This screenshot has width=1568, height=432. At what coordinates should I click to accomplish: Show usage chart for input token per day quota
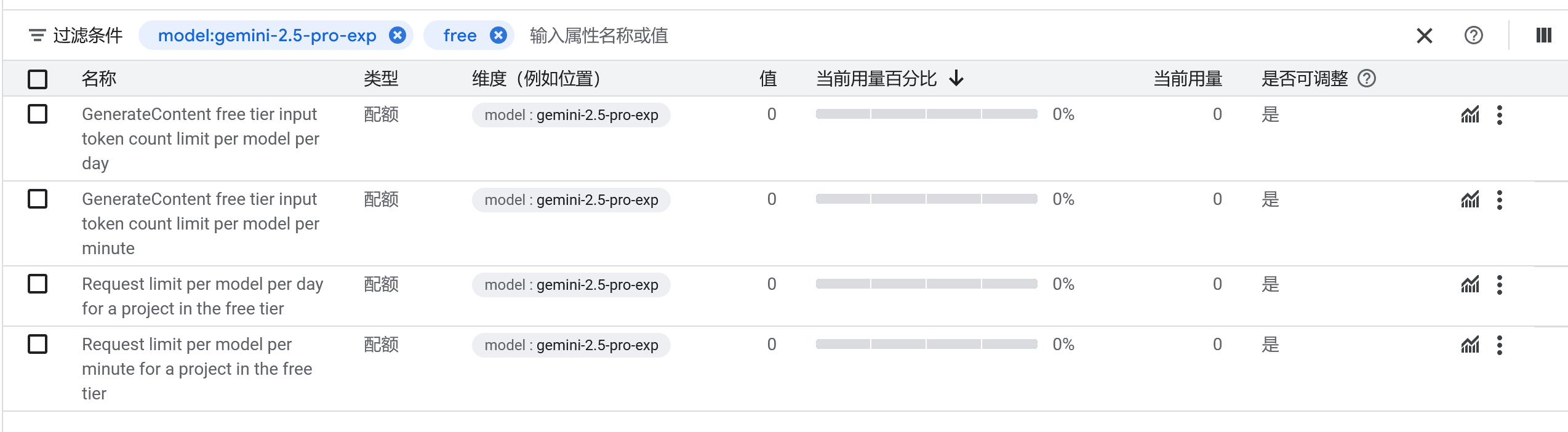coord(1470,115)
